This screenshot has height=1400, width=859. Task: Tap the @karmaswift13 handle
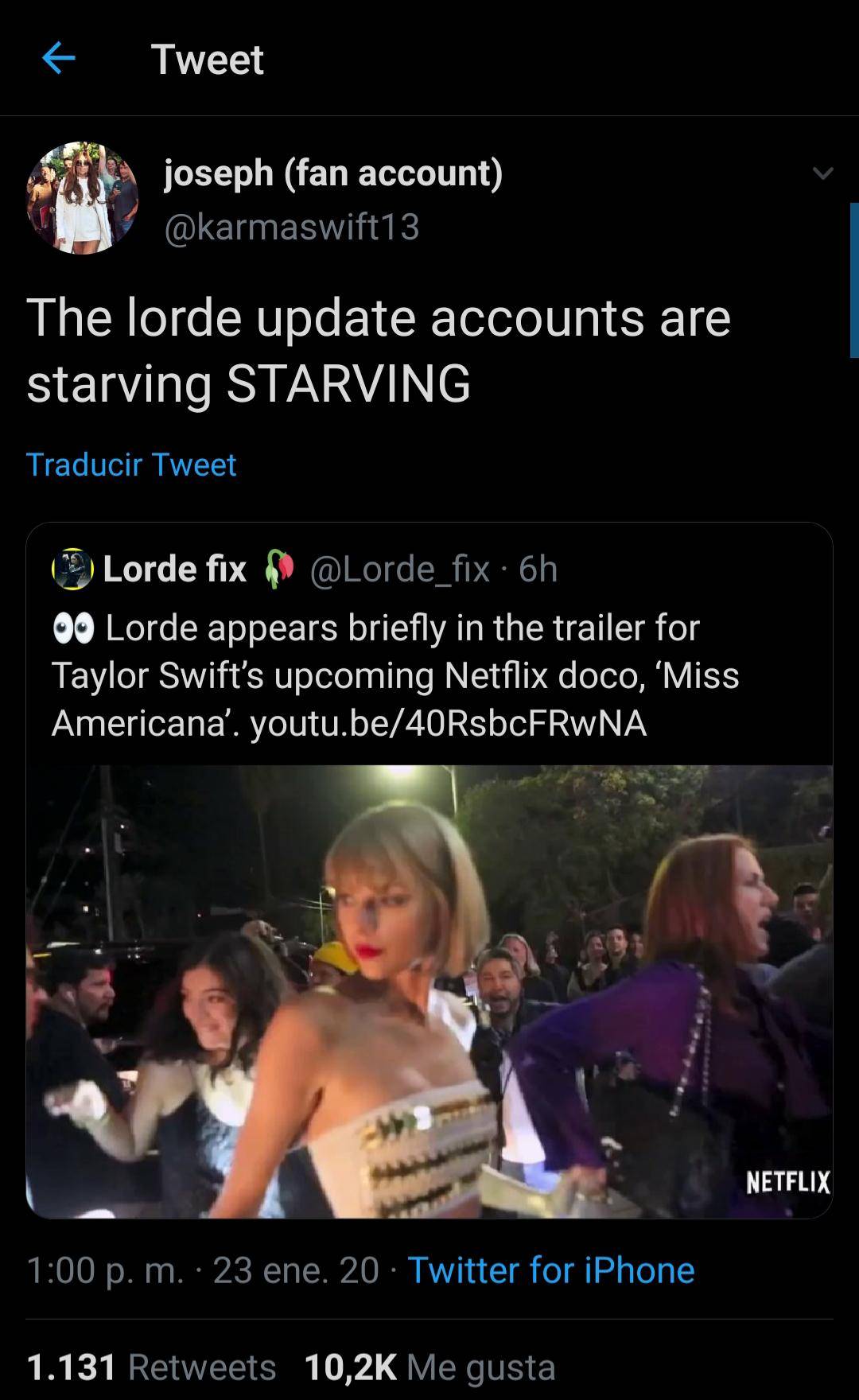pyautogui.click(x=291, y=227)
